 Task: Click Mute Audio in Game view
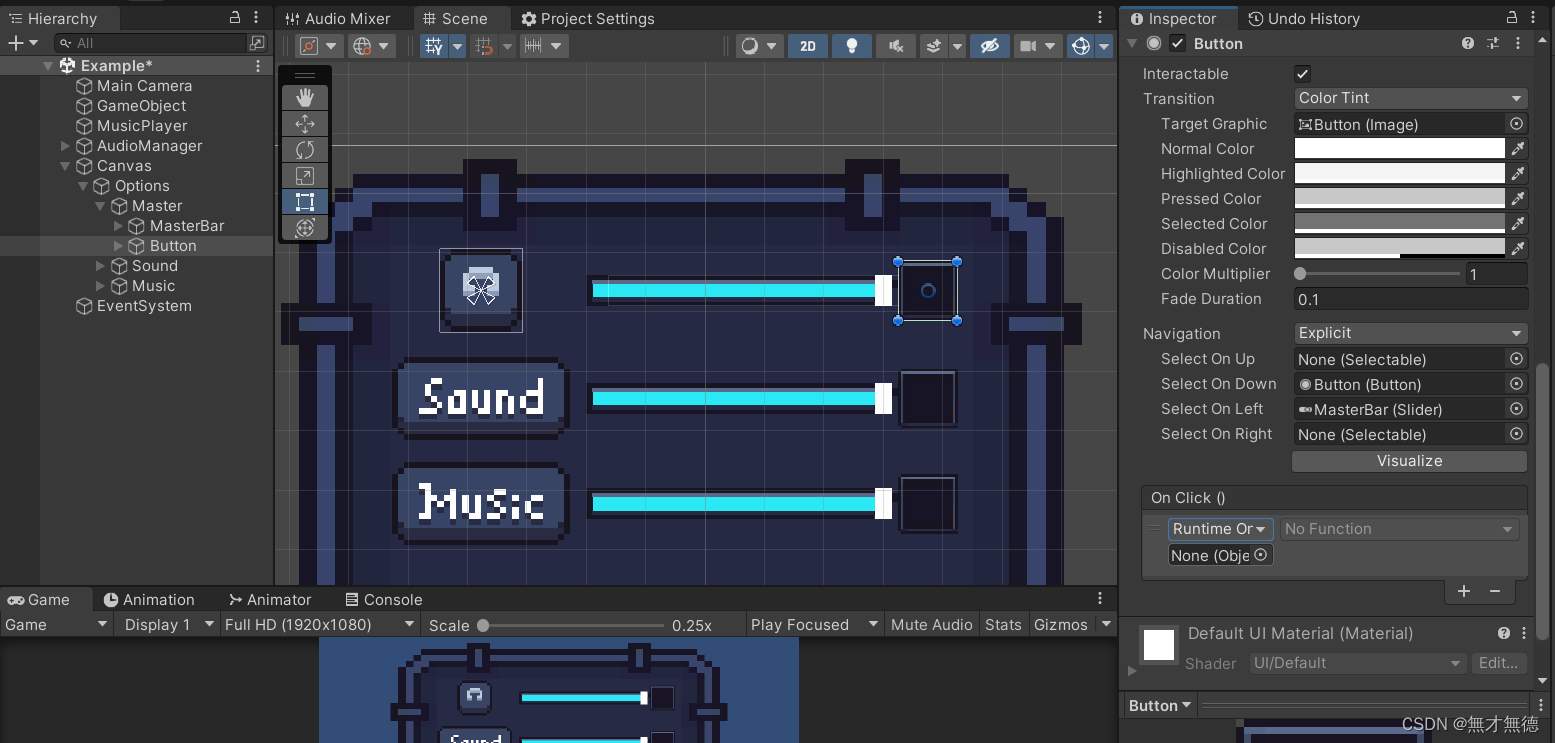[x=932, y=624]
